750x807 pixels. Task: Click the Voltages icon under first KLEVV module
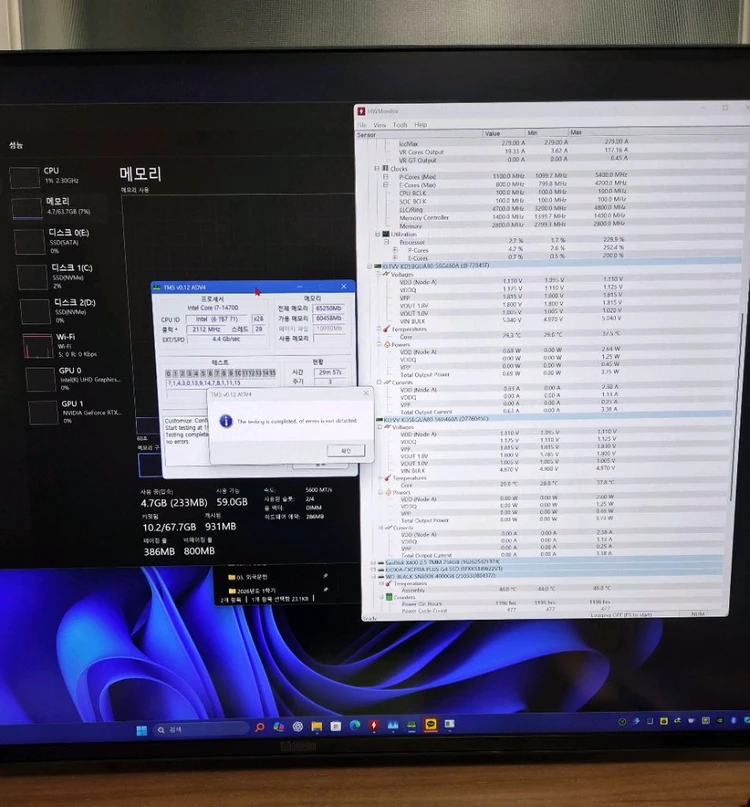click(x=386, y=274)
